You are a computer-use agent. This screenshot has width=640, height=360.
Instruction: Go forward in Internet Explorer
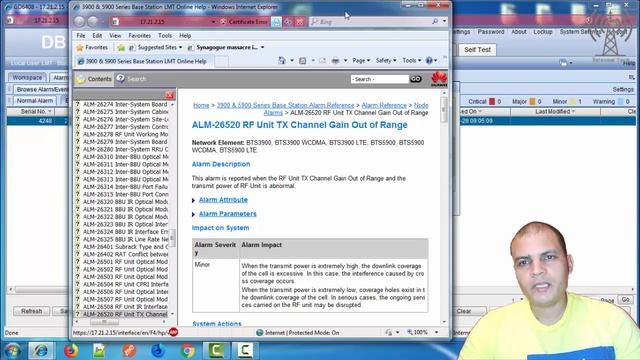point(93,21)
